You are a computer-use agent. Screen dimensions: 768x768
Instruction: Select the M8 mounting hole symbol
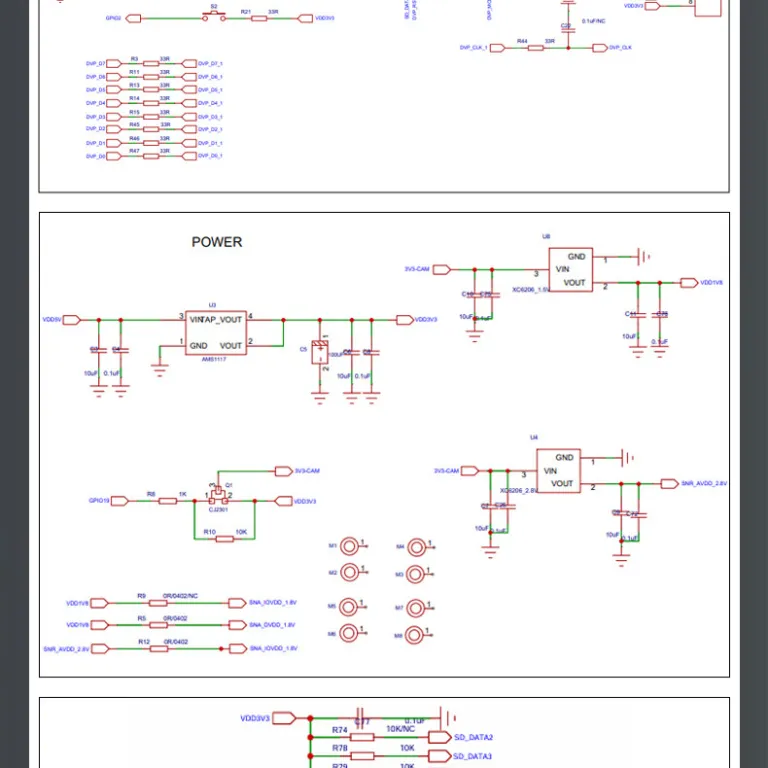click(415, 635)
